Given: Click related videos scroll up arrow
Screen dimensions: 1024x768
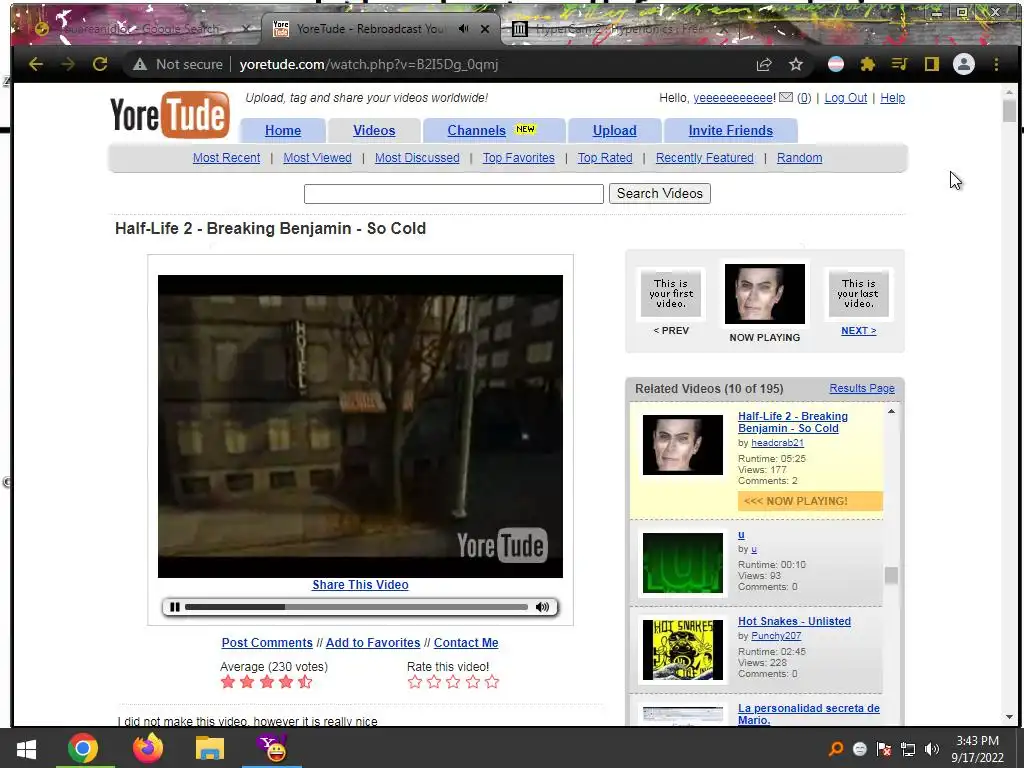Looking at the screenshot, I should [x=891, y=411].
